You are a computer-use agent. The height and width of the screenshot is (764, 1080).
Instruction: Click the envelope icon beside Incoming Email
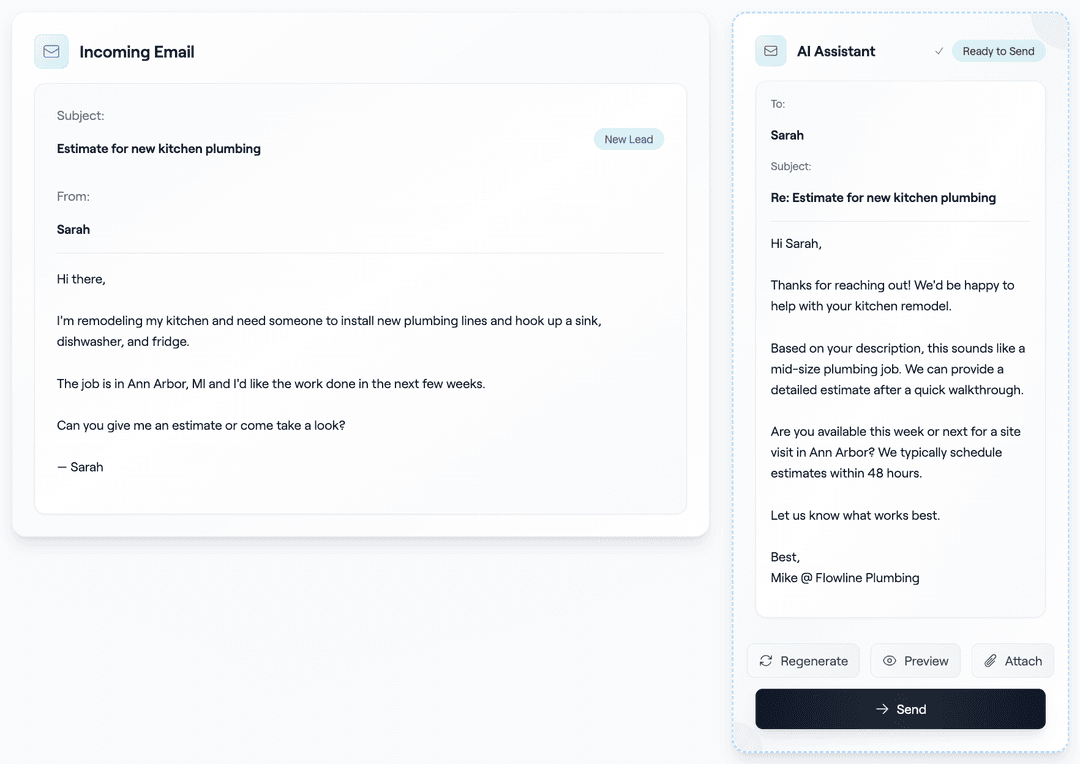coord(51,50)
